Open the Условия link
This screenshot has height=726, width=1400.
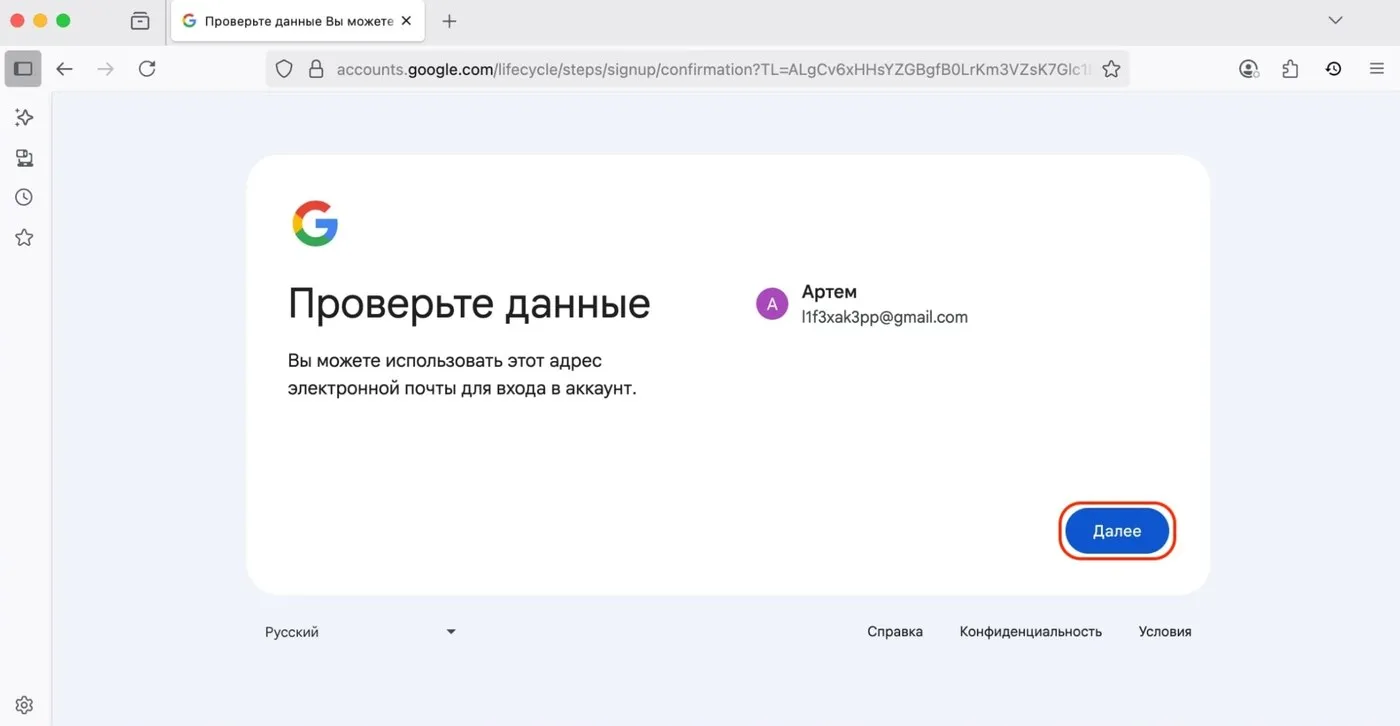1165,632
